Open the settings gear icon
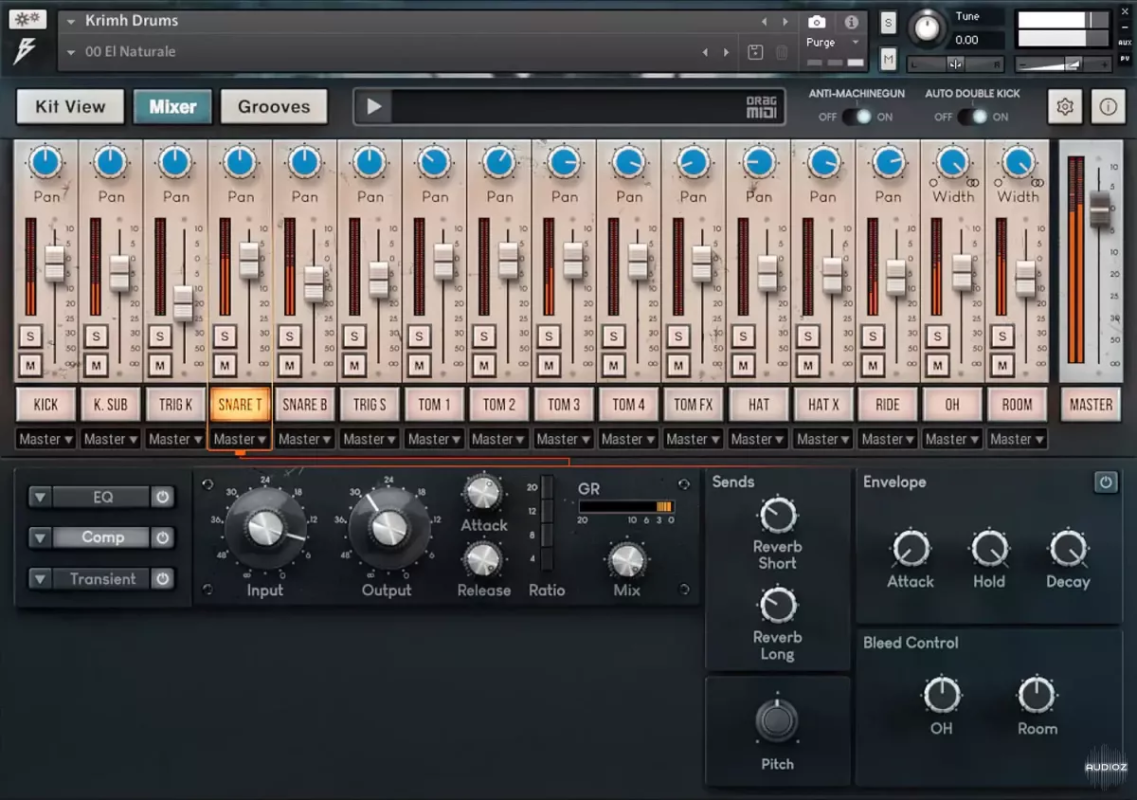This screenshot has height=800, width=1137. (1065, 107)
